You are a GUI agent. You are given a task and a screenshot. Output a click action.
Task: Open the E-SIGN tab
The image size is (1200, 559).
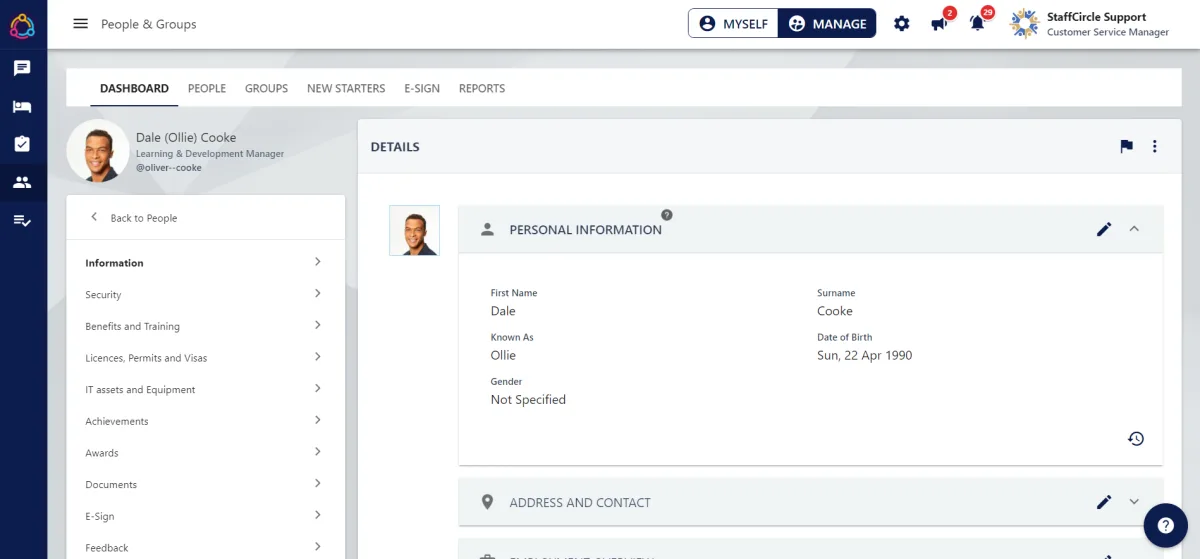point(422,88)
